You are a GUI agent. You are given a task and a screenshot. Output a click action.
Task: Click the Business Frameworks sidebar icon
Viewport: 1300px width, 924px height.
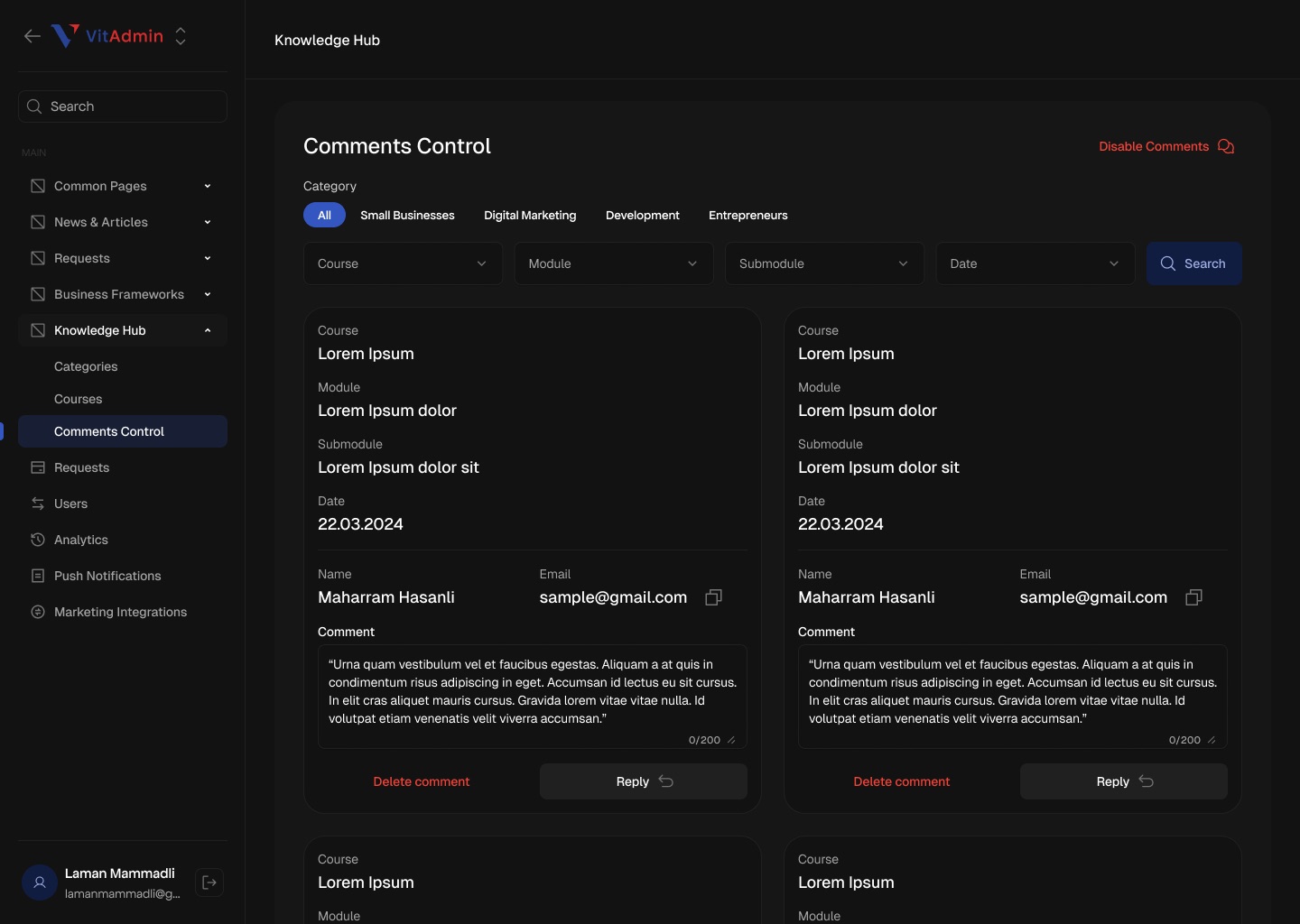point(38,294)
